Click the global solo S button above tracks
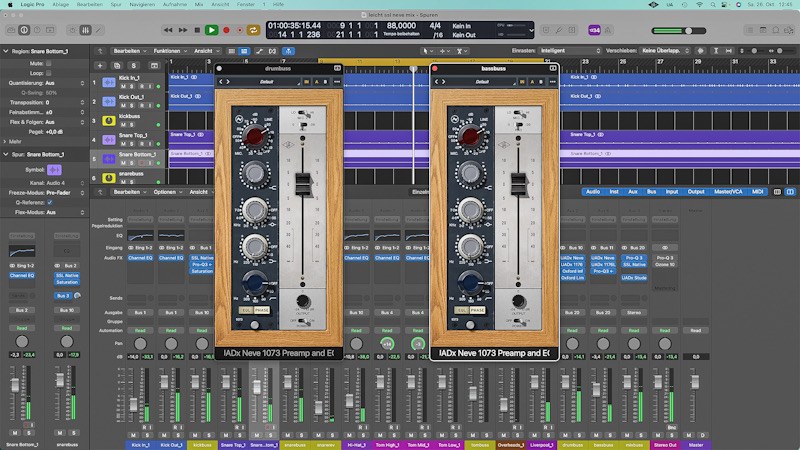 134,66
